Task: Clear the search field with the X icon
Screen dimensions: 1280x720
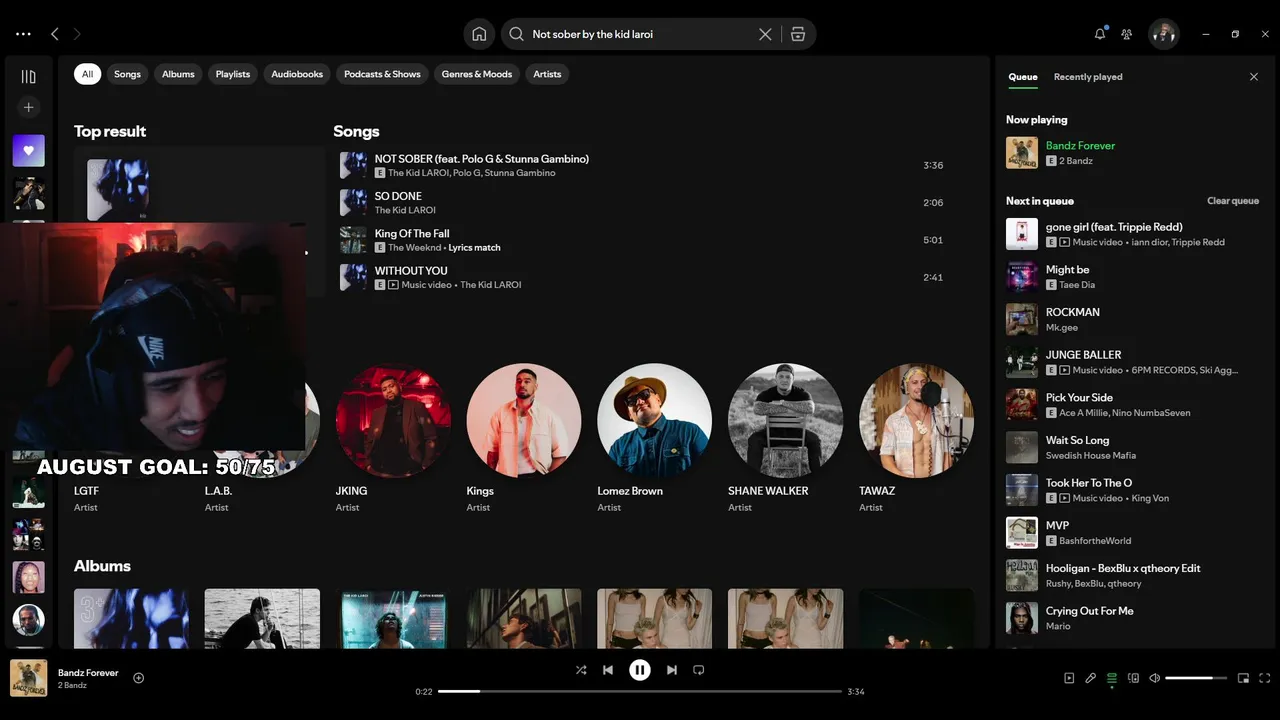Action: point(765,34)
